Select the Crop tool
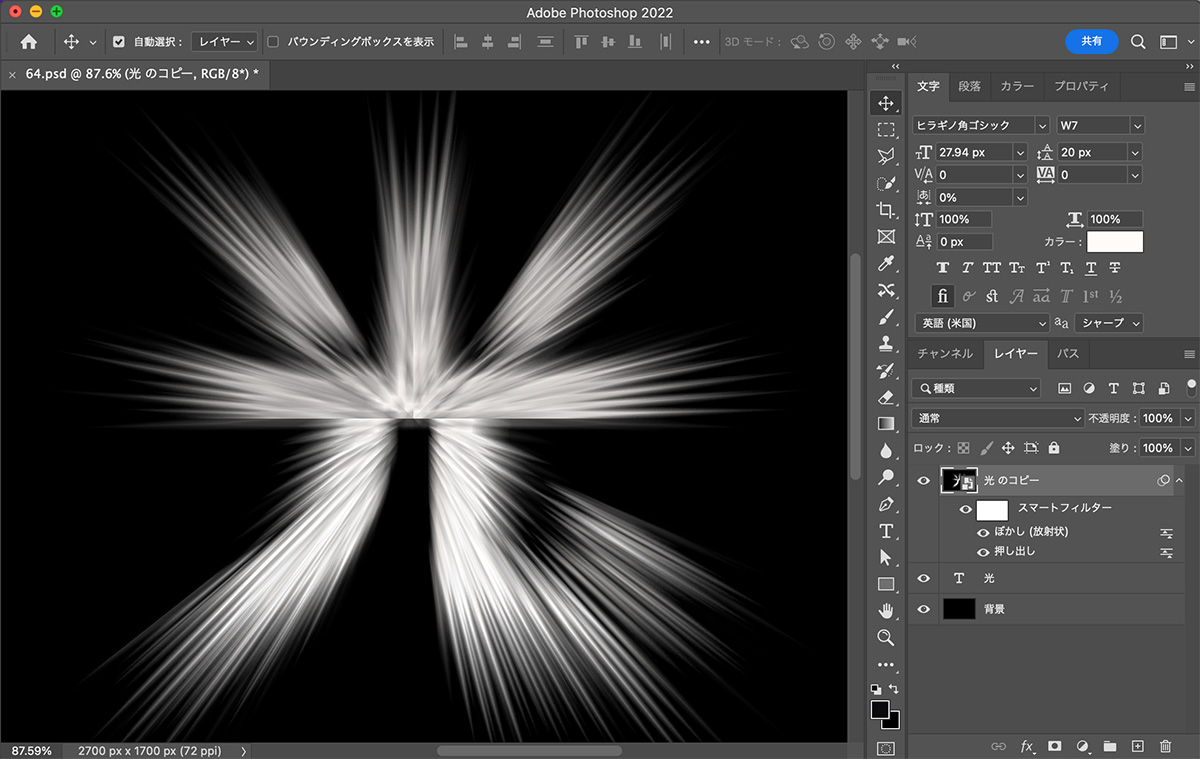 point(885,210)
